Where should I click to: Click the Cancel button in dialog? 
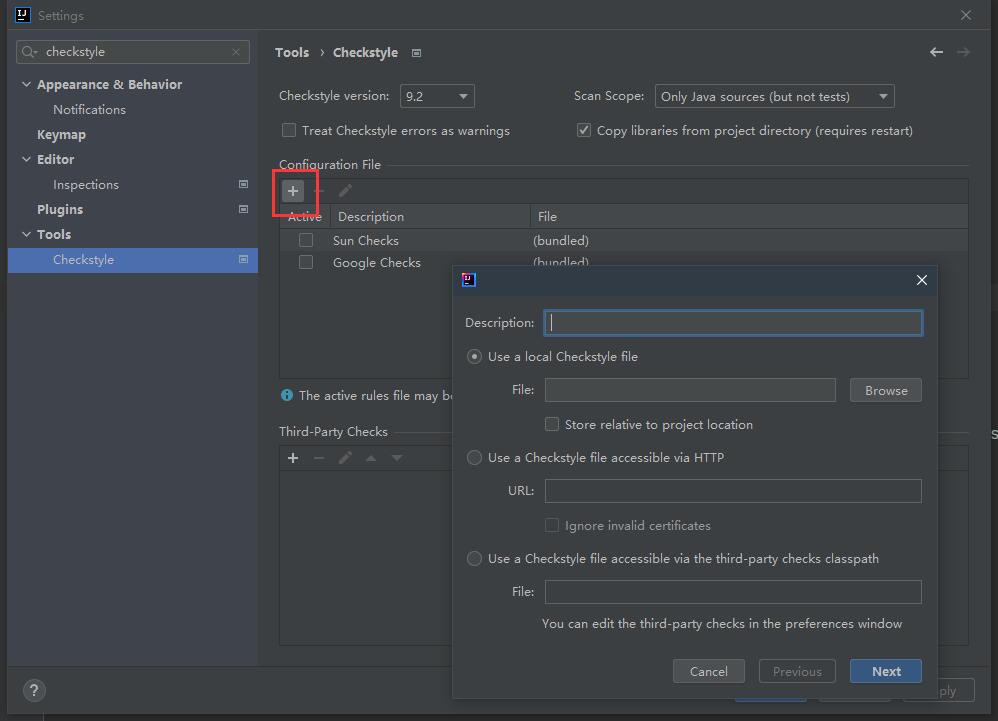[x=708, y=671]
